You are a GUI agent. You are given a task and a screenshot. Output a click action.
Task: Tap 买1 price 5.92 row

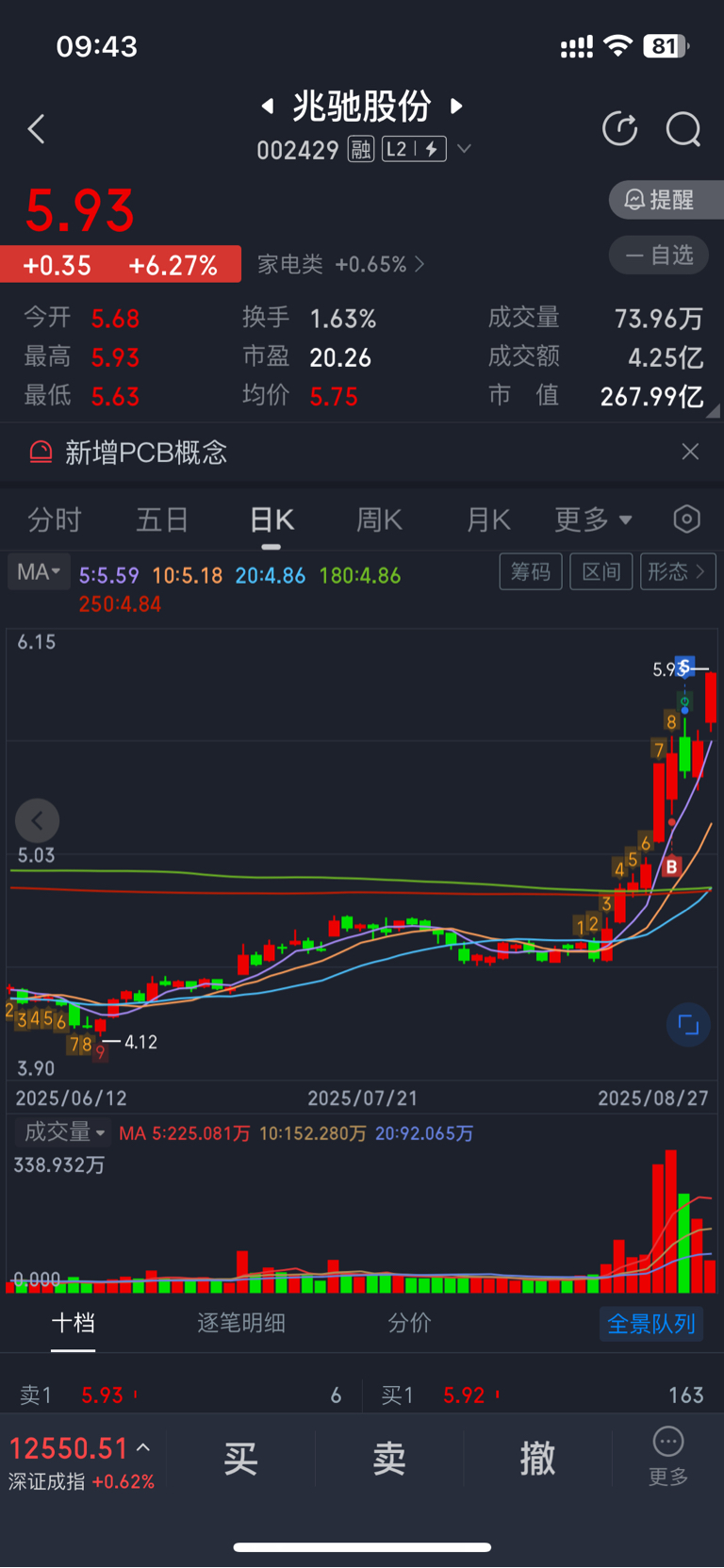click(543, 1395)
